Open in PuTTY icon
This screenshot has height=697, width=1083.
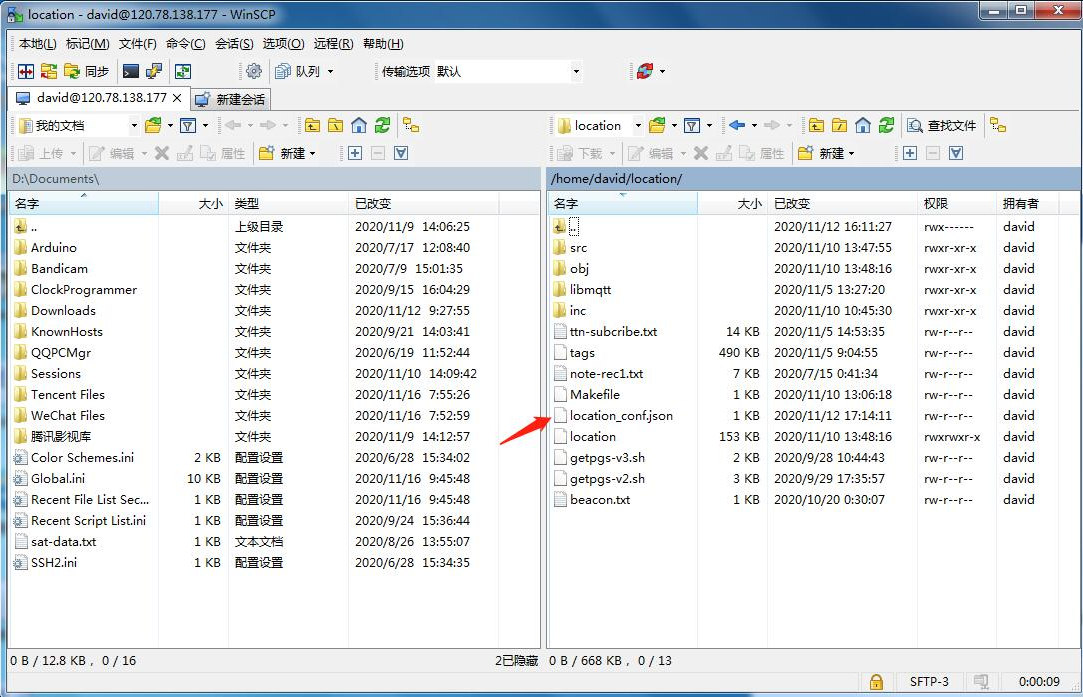click(x=154, y=71)
